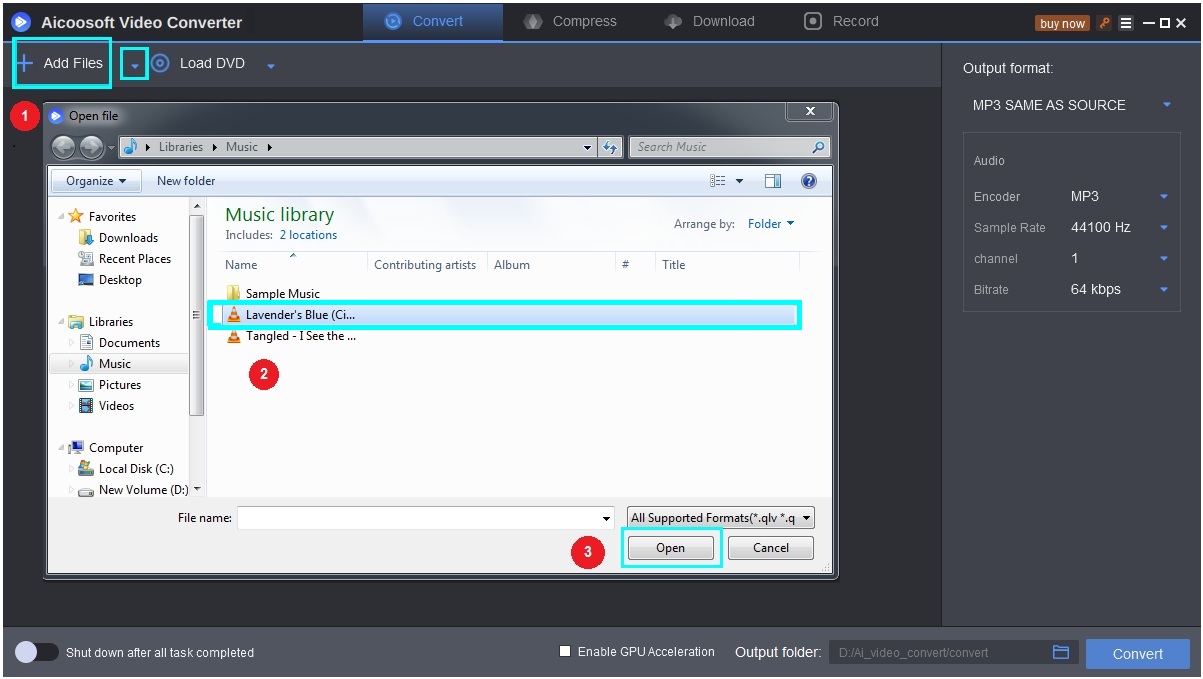Select Videos library
This screenshot has width=1203, height=679.
point(116,406)
